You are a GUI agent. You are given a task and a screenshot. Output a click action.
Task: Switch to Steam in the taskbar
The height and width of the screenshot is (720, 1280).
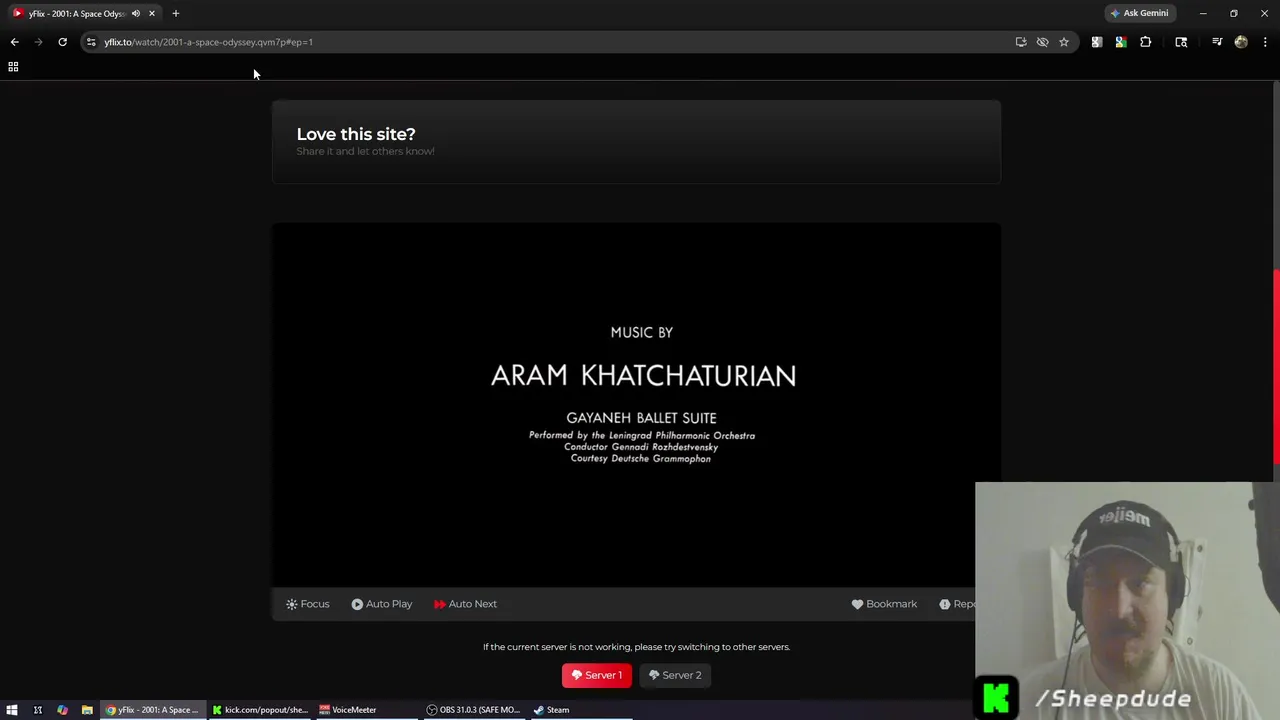pyautogui.click(x=580, y=710)
